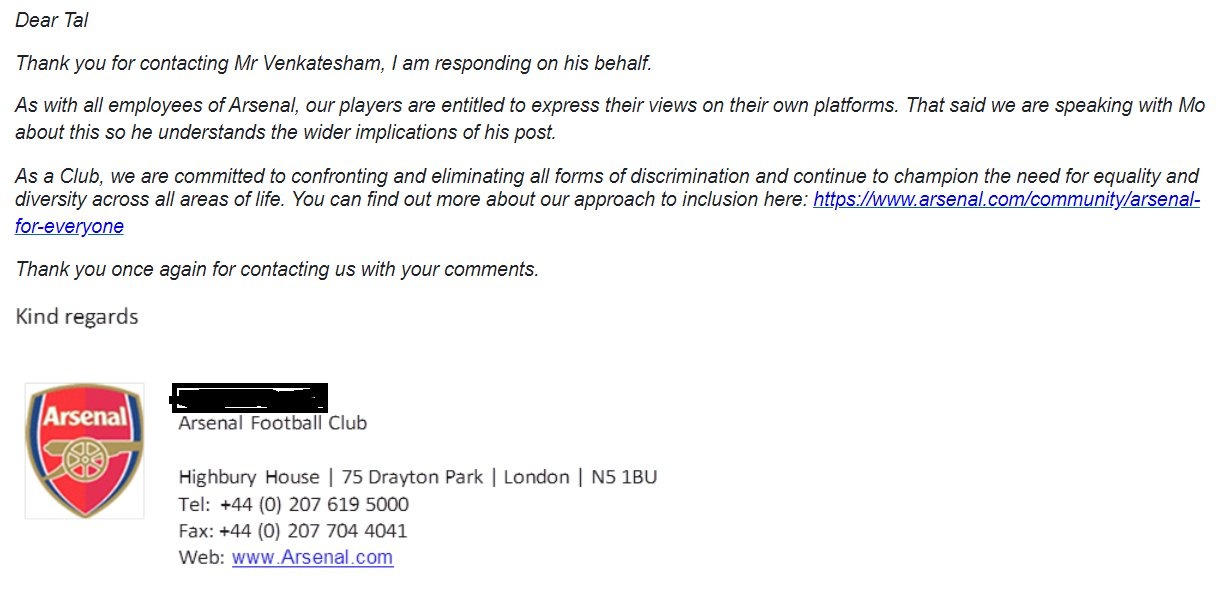Click the Arsenal crest logo
1229x604 pixels.
click(85, 450)
